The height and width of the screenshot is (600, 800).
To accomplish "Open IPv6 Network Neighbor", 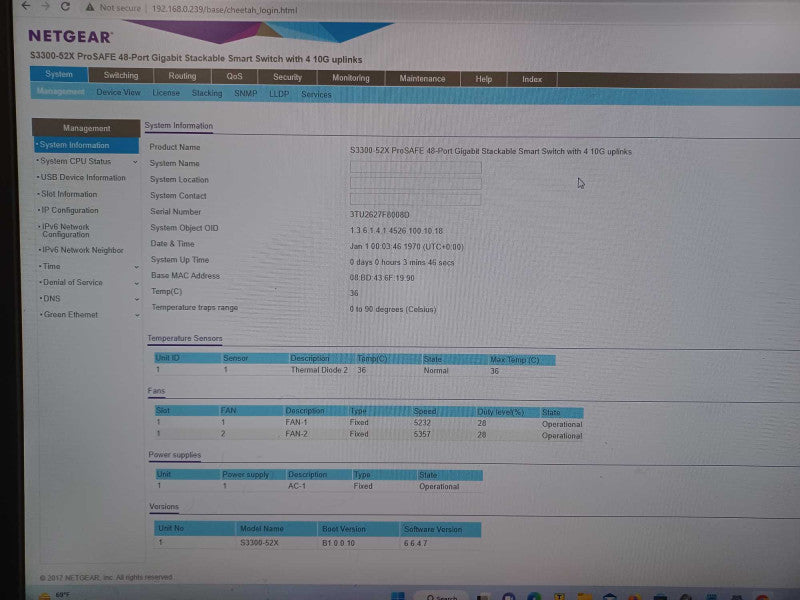I will click(x=82, y=250).
